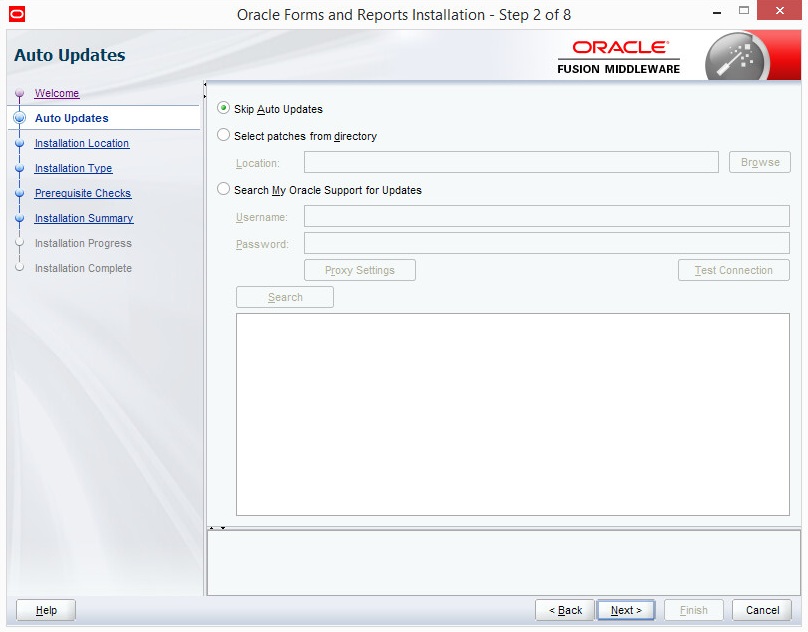Collapse the navigation pane with the splitter arrow
This screenshot has height=632, width=808.
[x=205, y=84]
